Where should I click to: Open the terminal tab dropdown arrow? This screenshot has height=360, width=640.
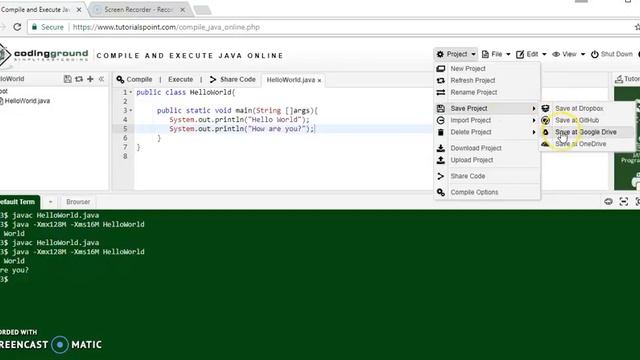click(x=50, y=202)
